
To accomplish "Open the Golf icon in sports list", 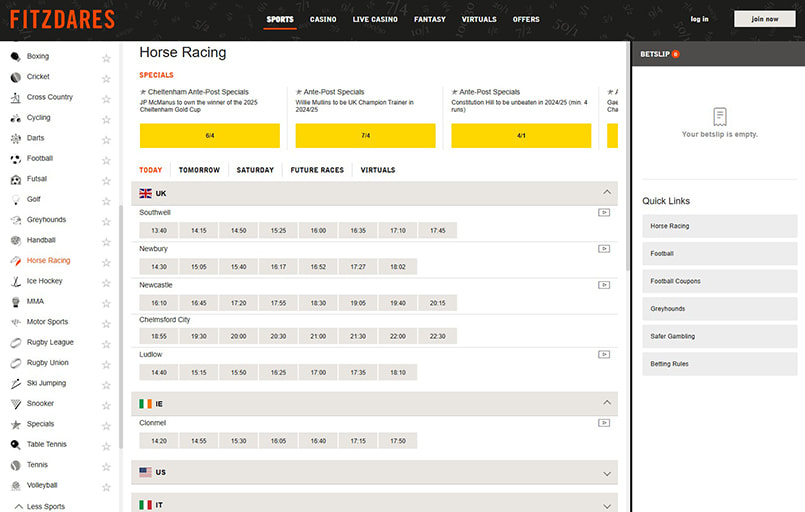I will (16, 199).
